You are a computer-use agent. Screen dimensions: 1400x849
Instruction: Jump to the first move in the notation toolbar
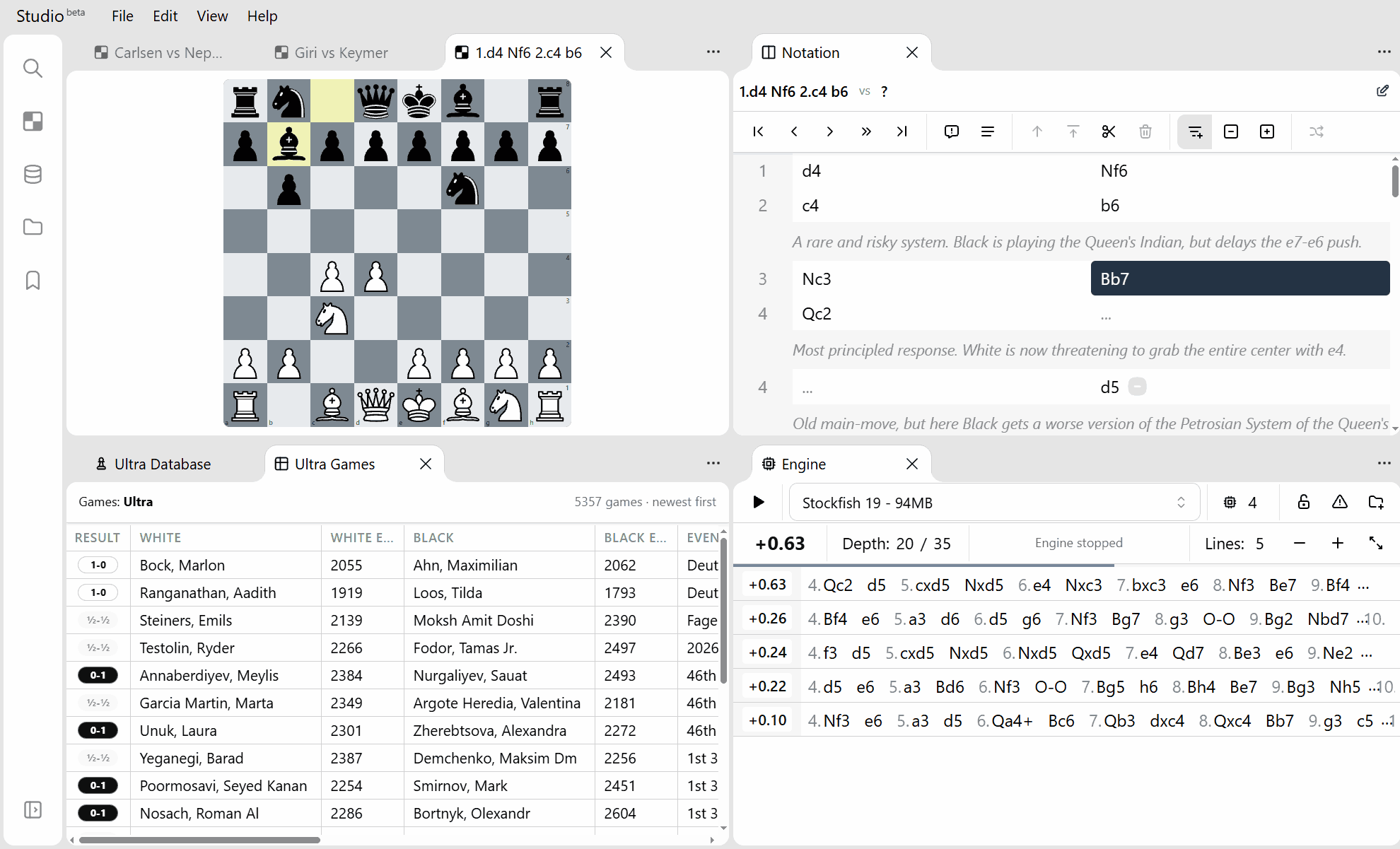pos(758,131)
